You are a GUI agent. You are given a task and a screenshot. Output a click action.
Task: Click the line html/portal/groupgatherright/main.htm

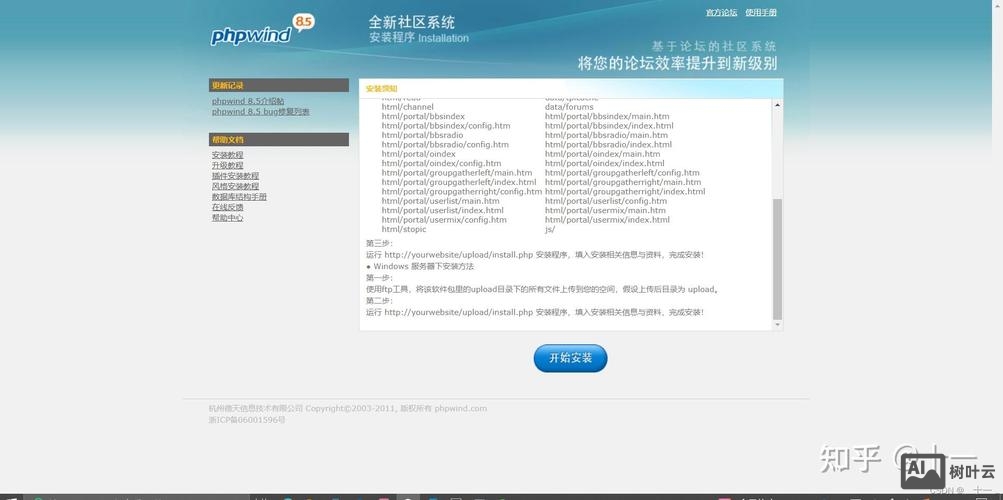(623, 182)
